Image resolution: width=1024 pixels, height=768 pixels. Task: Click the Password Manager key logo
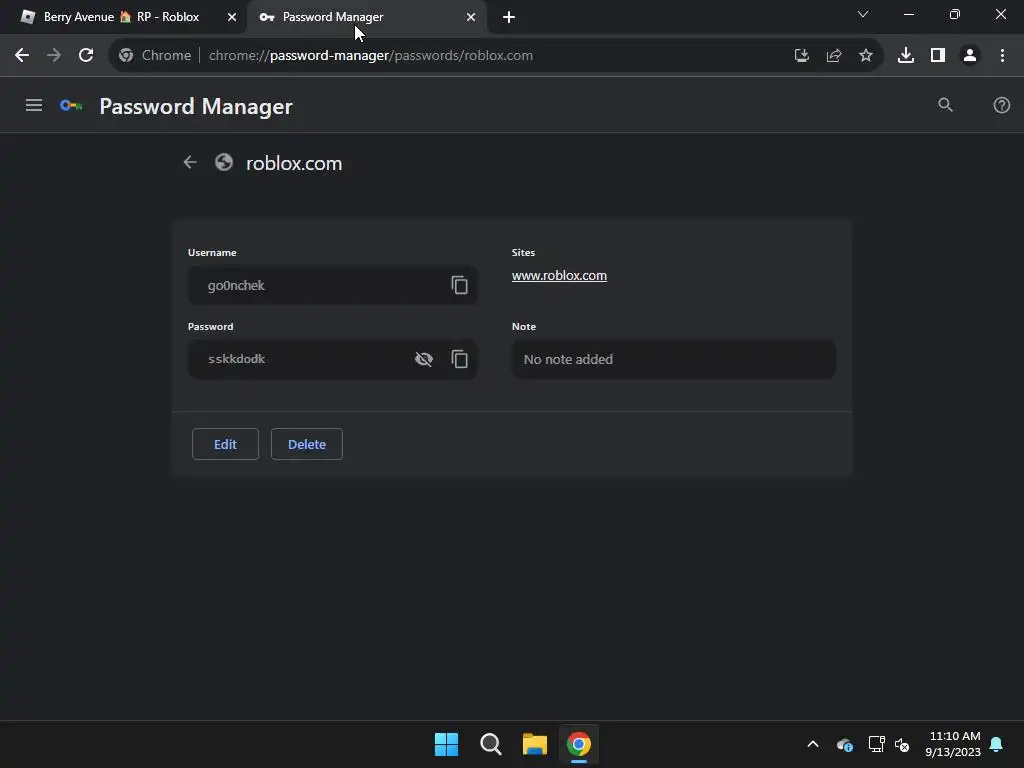tap(71, 106)
